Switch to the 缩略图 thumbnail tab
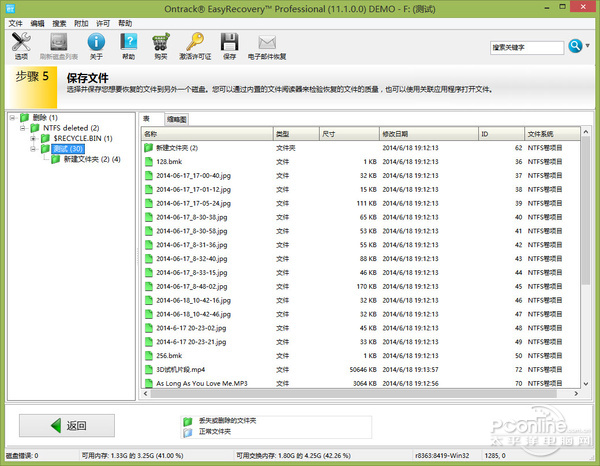 pyautogui.click(x=177, y=119)
